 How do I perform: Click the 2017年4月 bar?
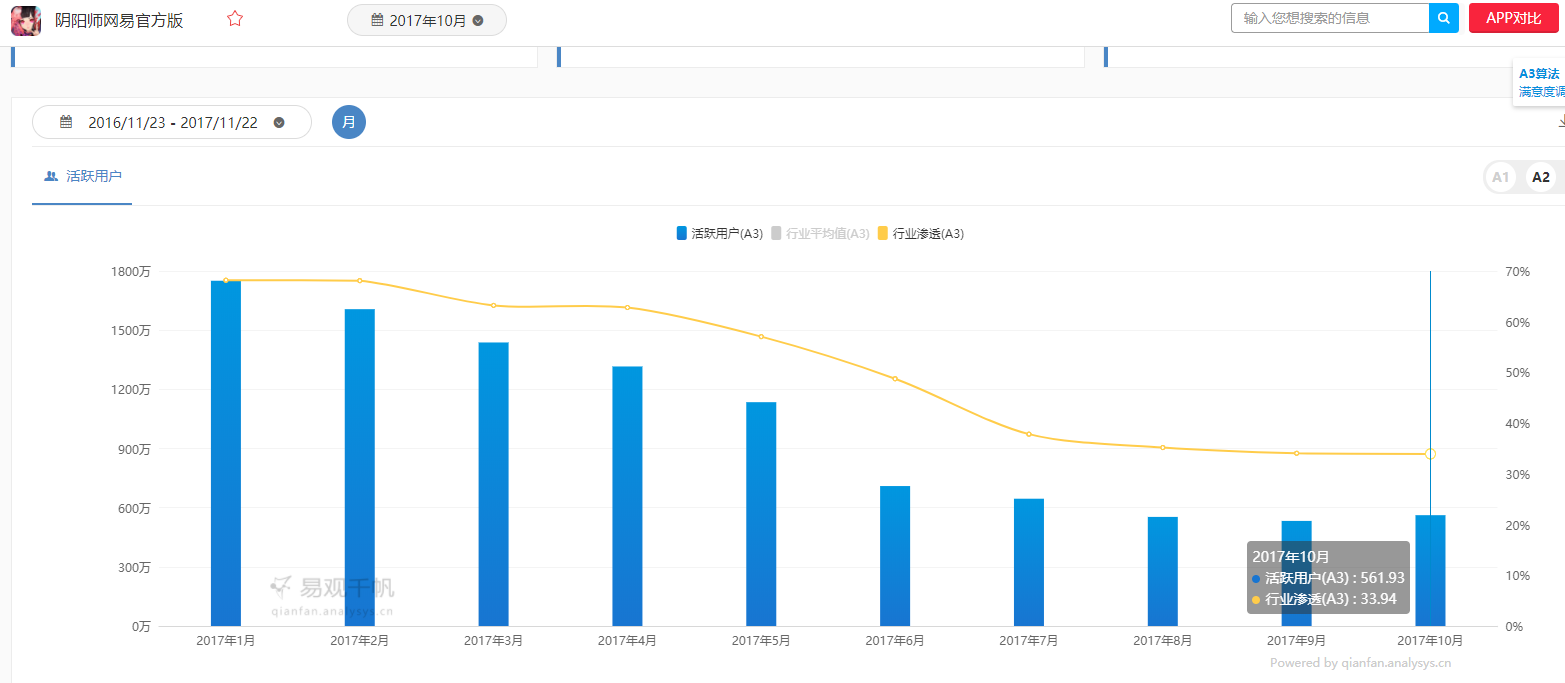[627, 496]
